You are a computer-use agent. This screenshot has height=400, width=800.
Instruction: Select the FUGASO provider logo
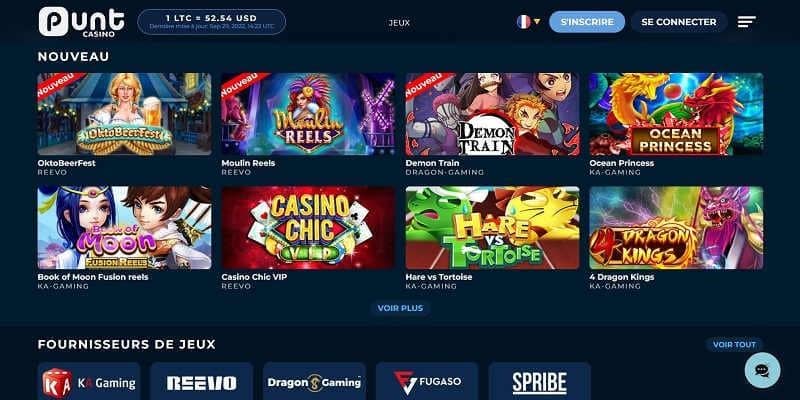point(427,382)
